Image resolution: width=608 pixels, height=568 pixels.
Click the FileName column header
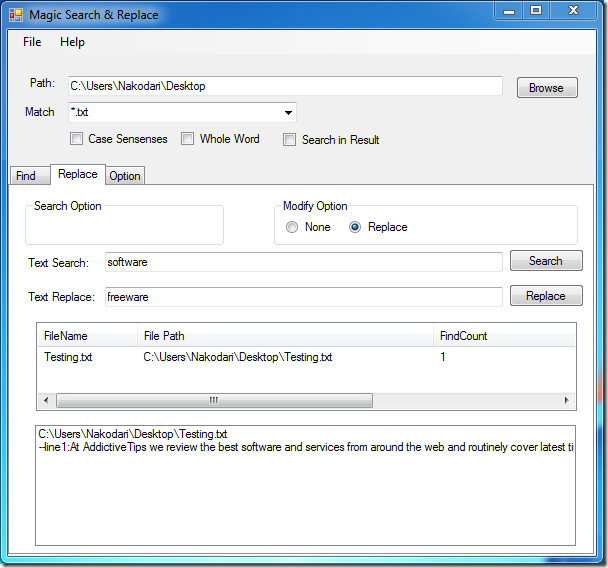click(88, 336)
